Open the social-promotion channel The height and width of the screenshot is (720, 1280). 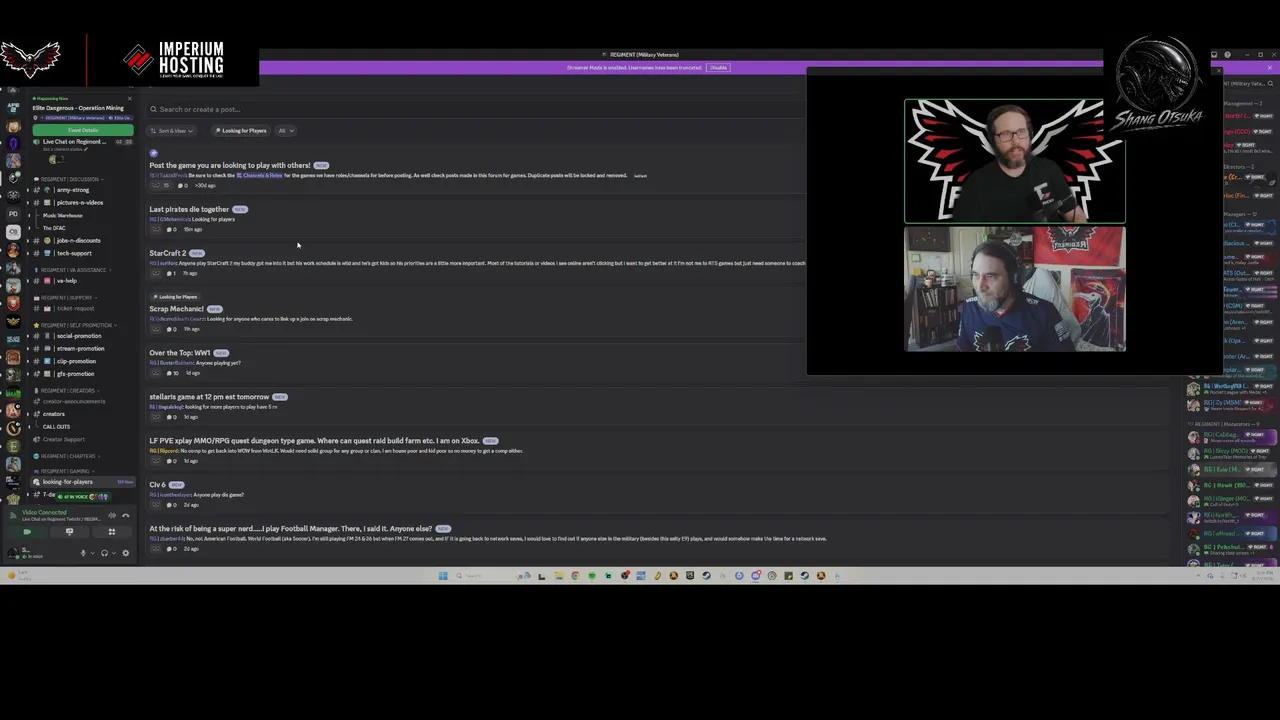(79, 336)
